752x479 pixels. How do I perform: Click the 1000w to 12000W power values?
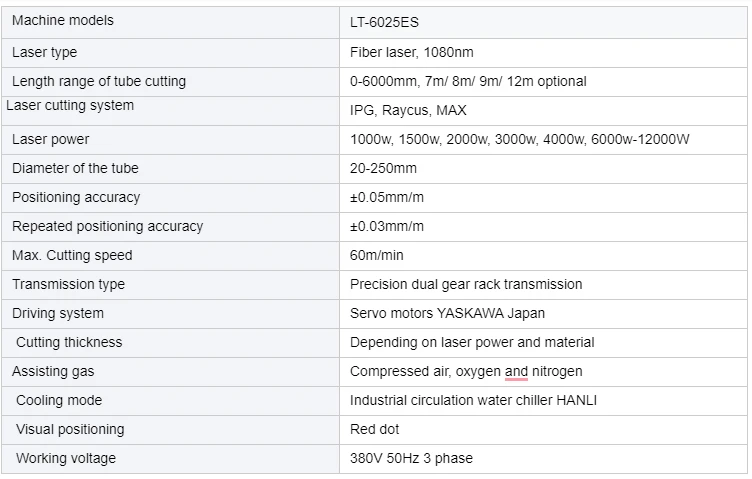(519, 140)
